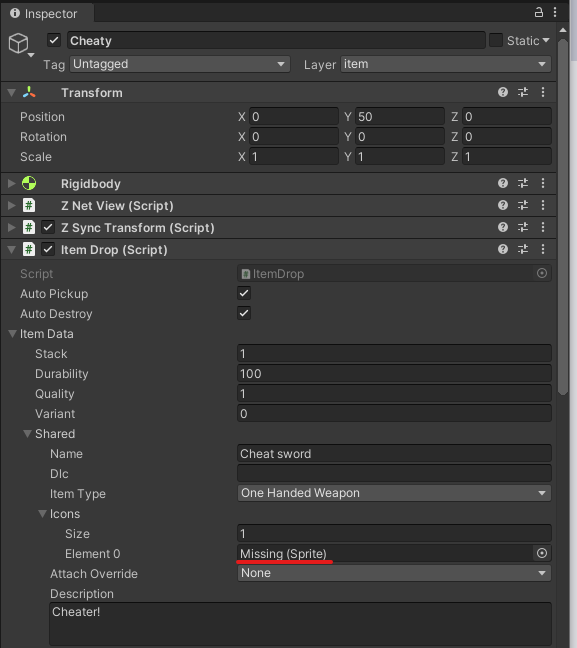The width and height of the screenshot is (577, 648).
Task: Click object picker for Element 0 sprite
Action: 542,553
